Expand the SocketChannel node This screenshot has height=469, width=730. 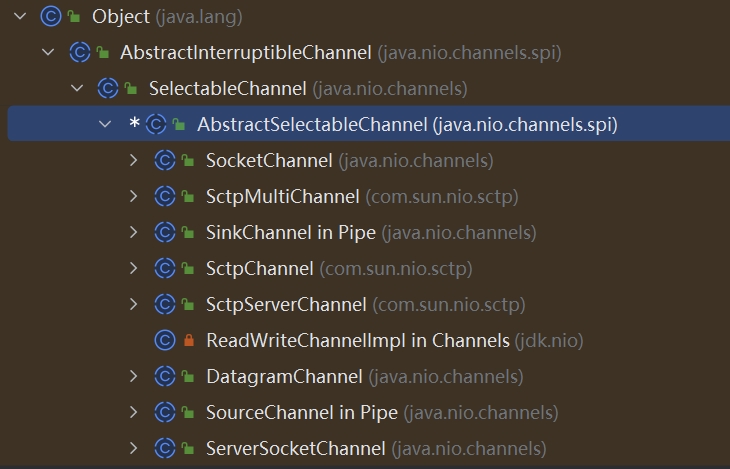[134, 161]
